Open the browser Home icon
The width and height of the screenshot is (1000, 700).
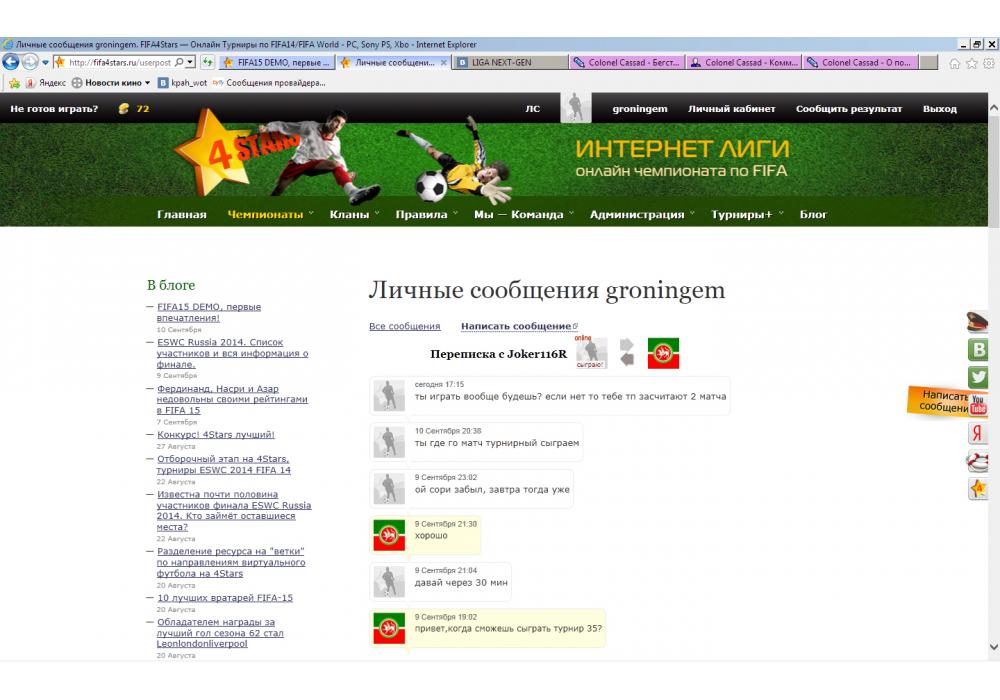pos(955,63)
